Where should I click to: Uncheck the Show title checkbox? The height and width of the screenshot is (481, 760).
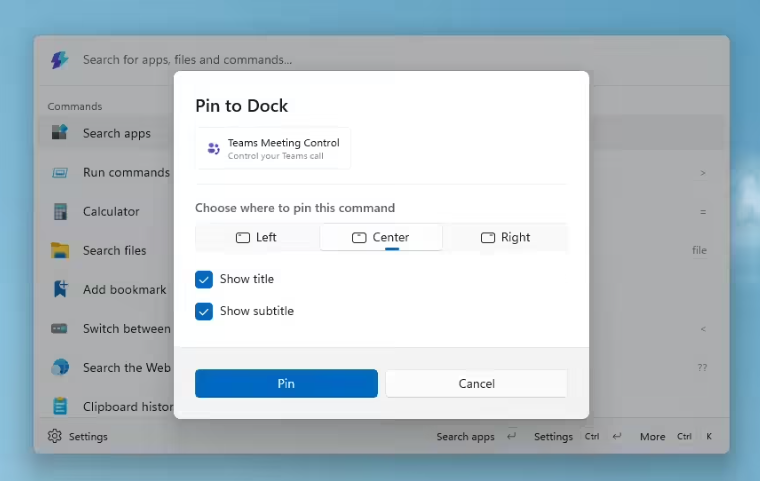(204, 279)
